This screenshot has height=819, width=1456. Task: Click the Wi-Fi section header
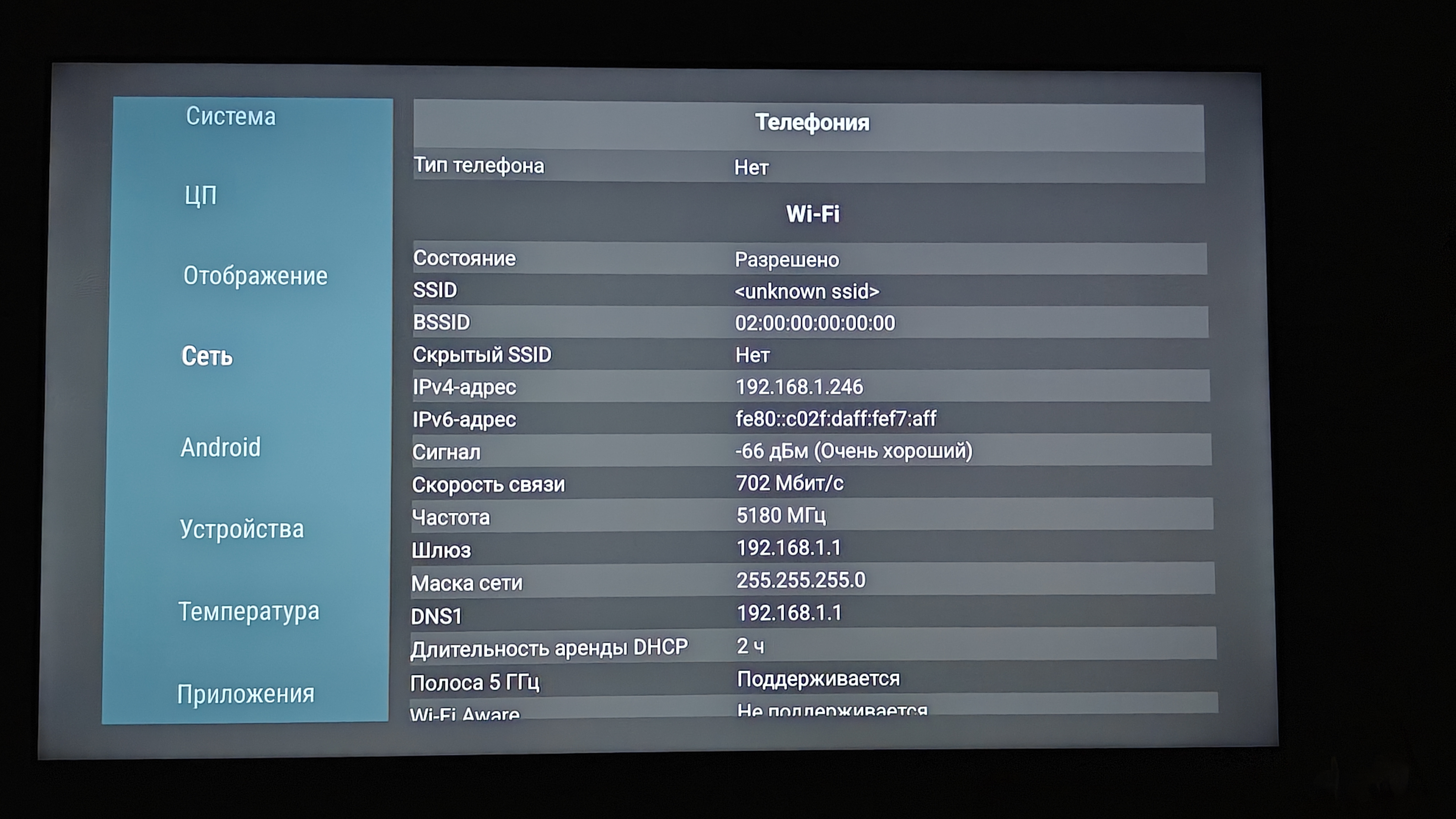pyautogui.click(x=812, y=214)
